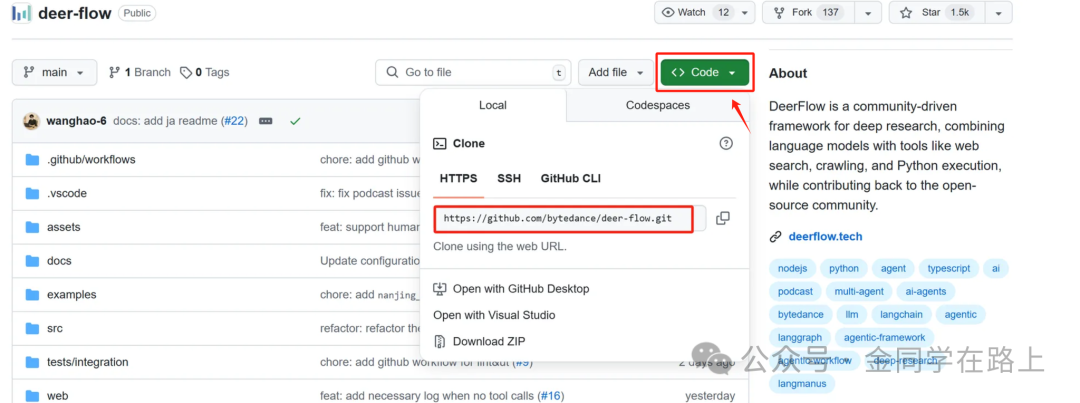Open the docs folder name
The width and height of the screenshot is (1080, 403).
[59, 261]
